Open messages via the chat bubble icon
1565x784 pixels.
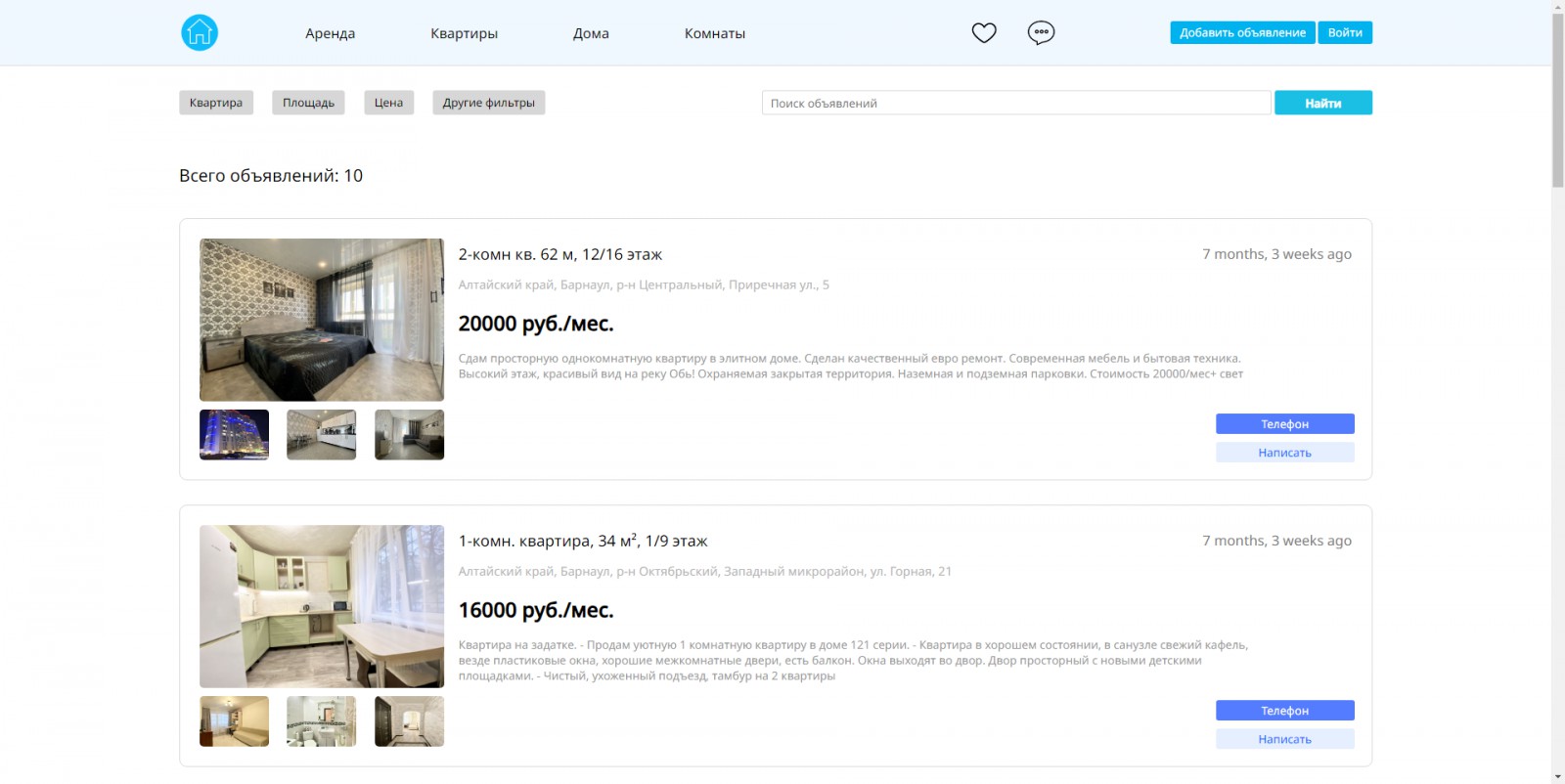tap(1041, 32)
